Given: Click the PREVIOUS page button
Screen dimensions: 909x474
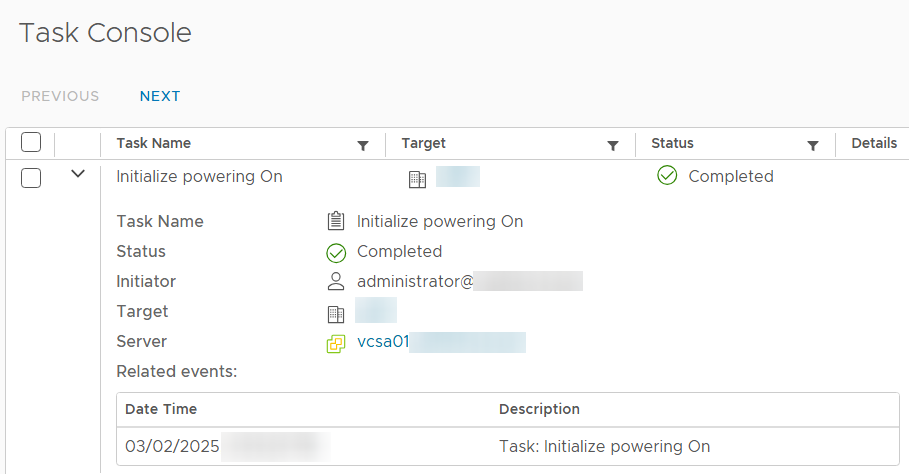Looking at the screenshot, I should [60, 96].
